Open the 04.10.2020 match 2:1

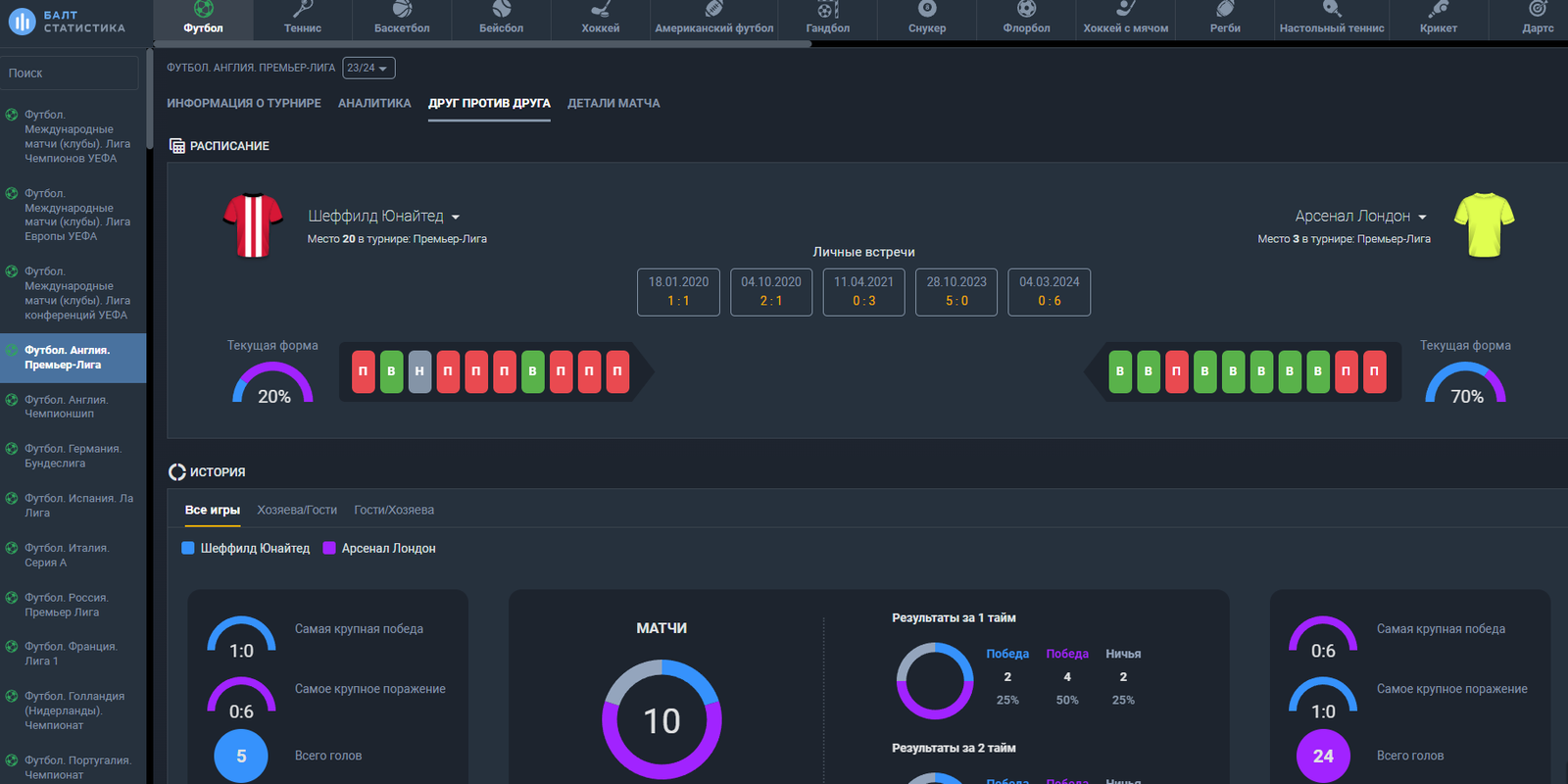771,292
